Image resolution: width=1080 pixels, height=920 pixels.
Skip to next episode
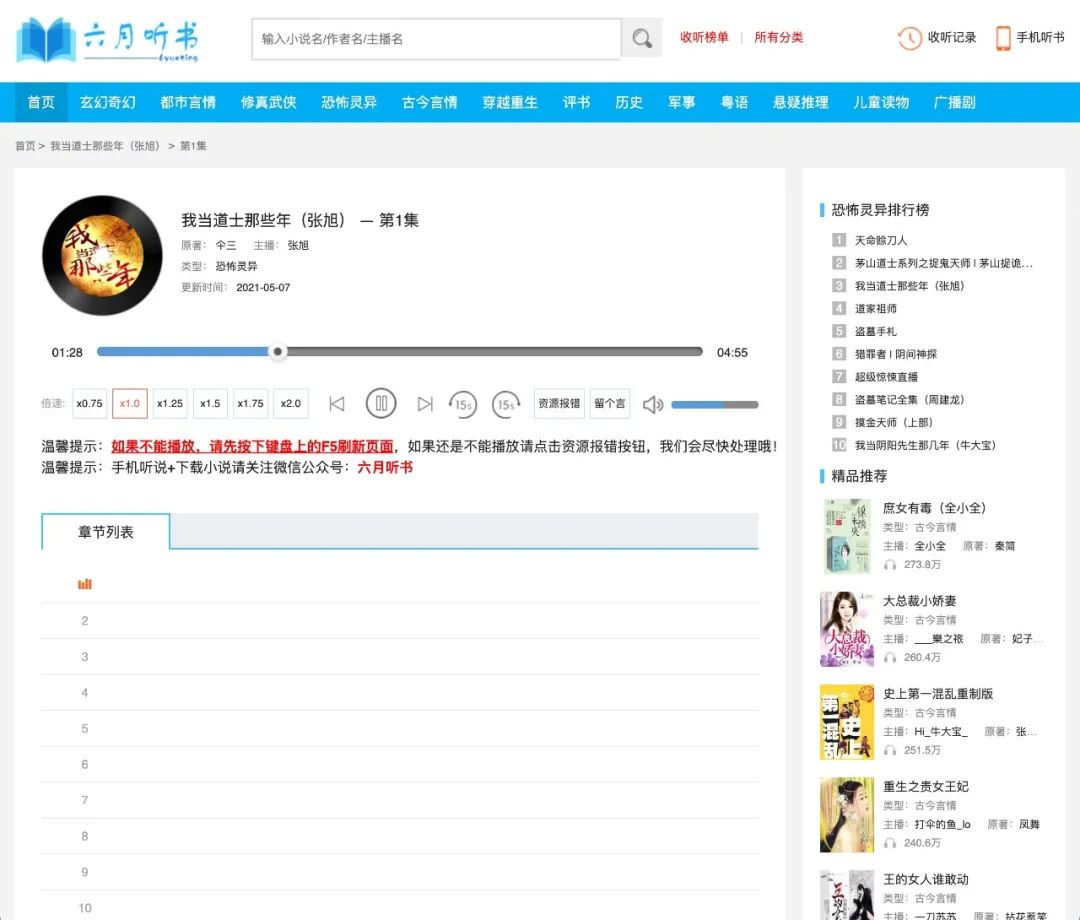click(x=425, y=404)
